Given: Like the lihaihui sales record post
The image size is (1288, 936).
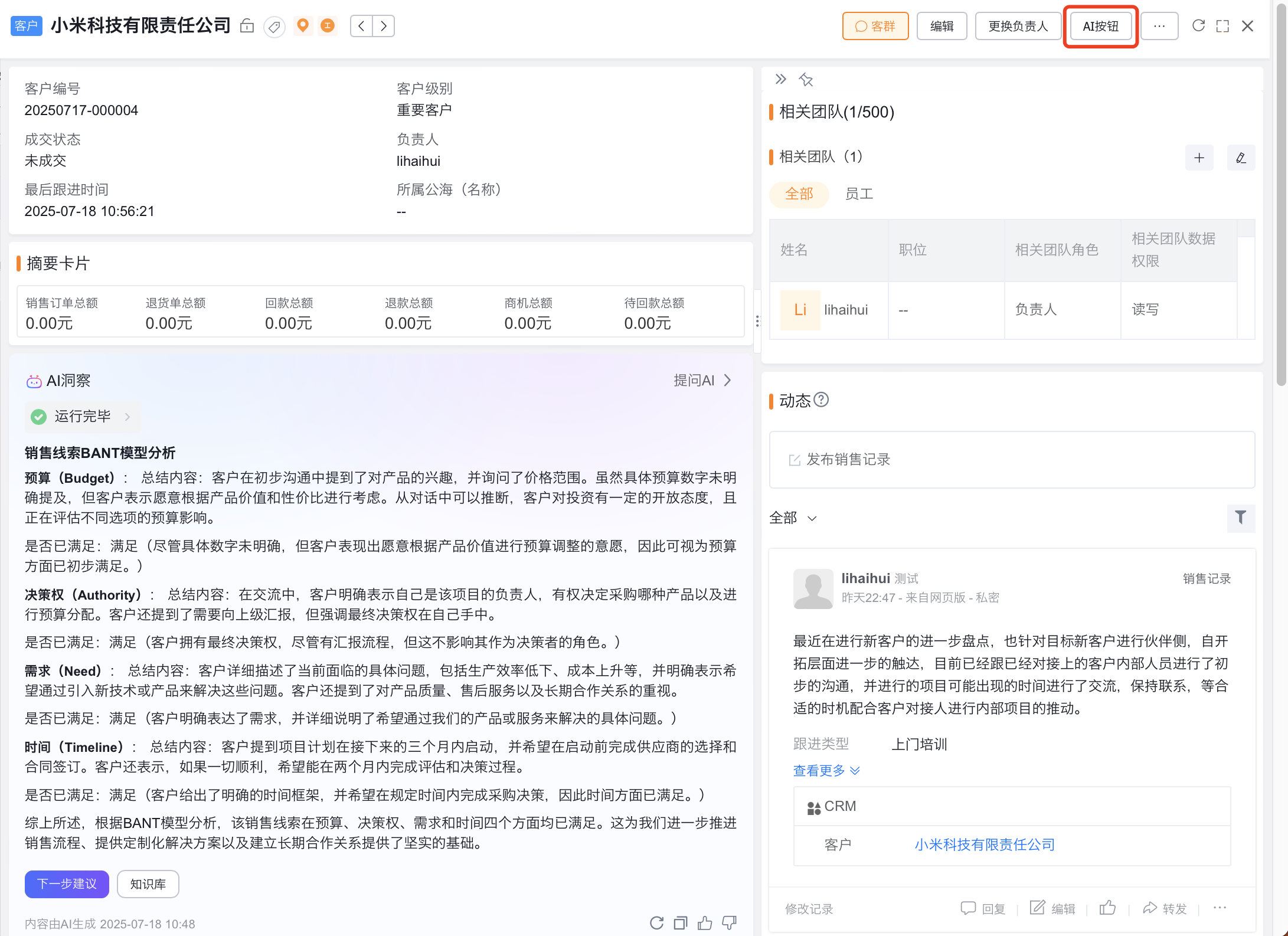Looking at the screenshot, I should click(1108, 908).
